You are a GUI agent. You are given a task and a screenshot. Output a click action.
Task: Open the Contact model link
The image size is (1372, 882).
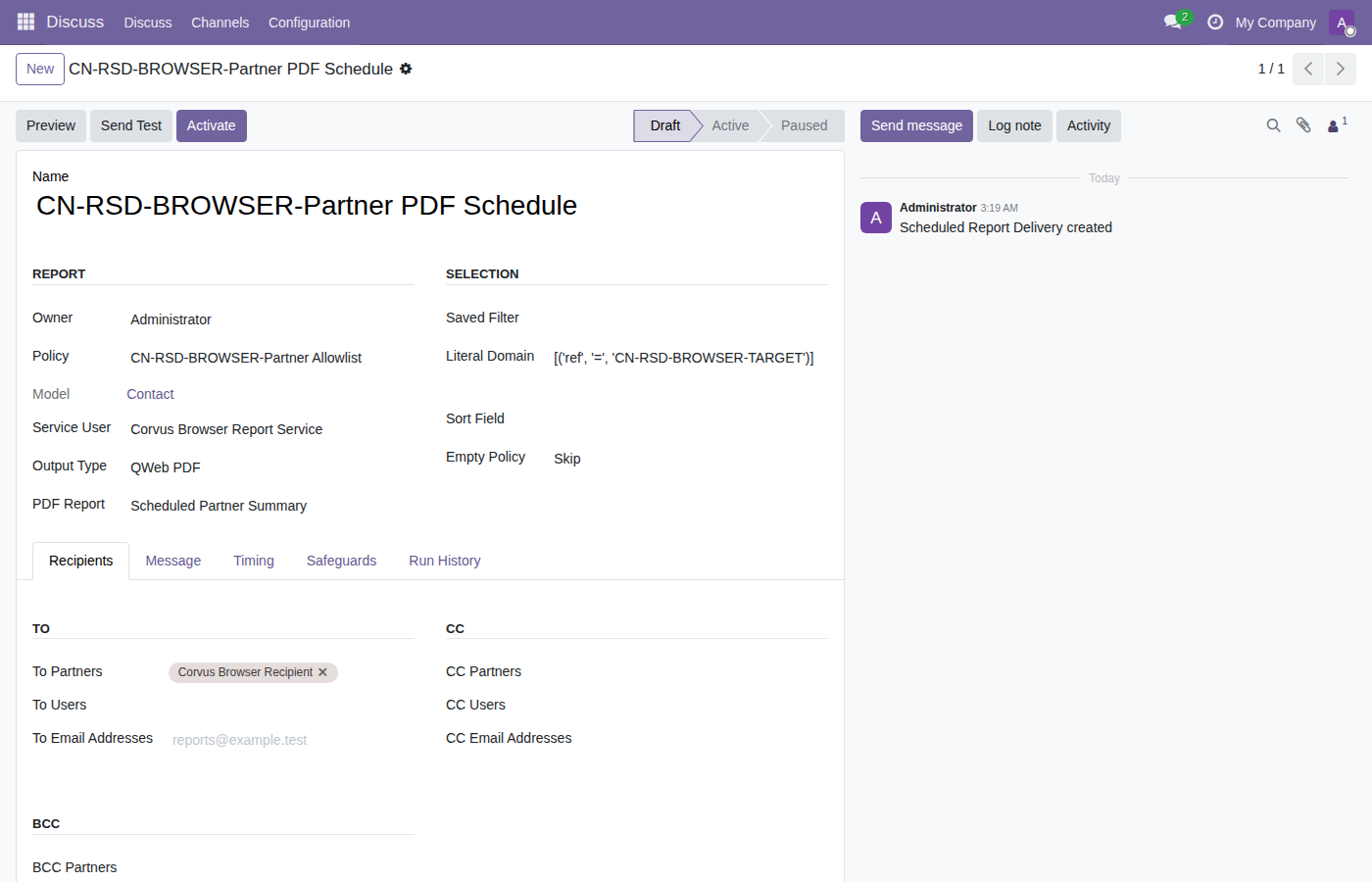point(150,394)
